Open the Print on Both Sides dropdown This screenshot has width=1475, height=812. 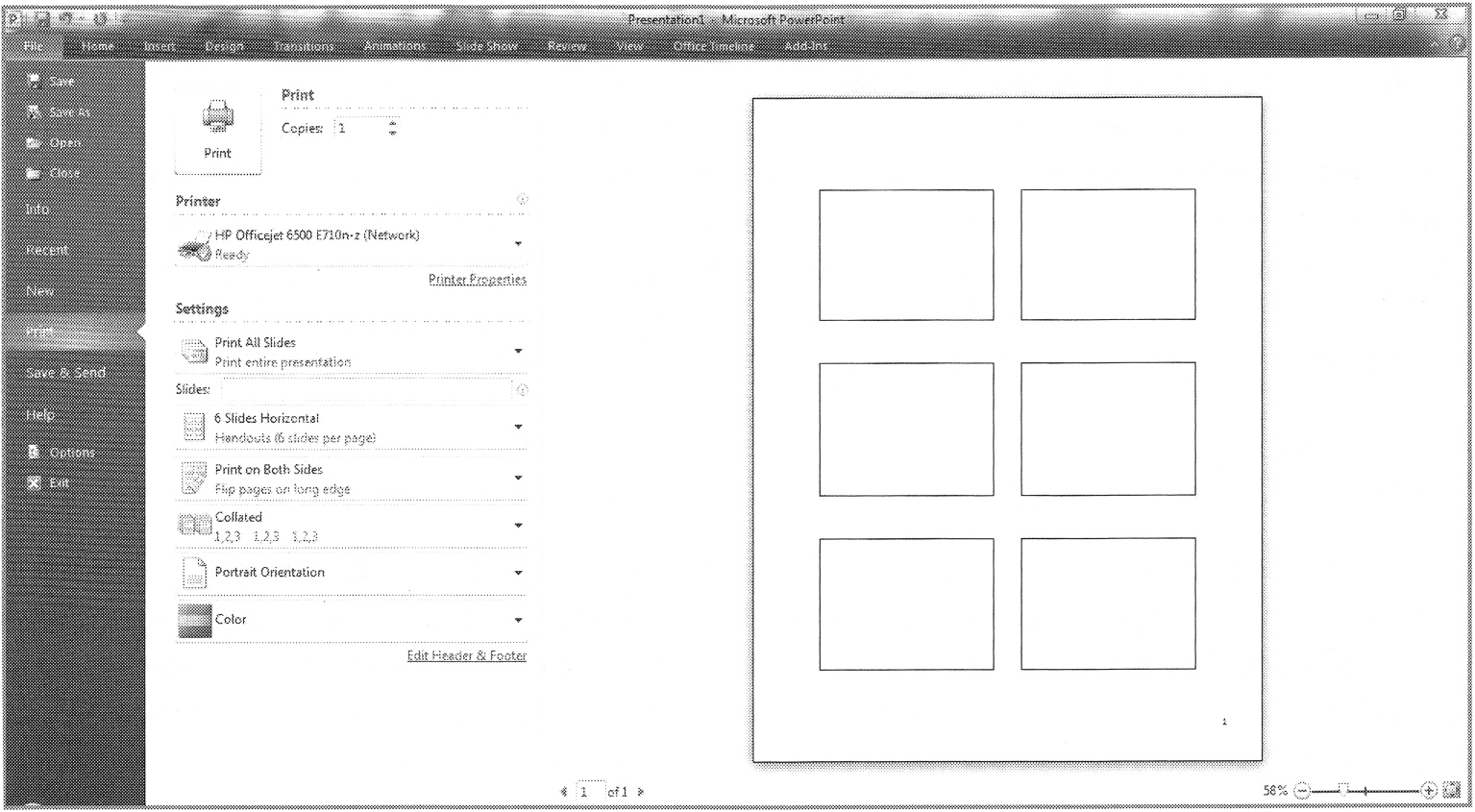pyautogui.click(x=352, y=479)
